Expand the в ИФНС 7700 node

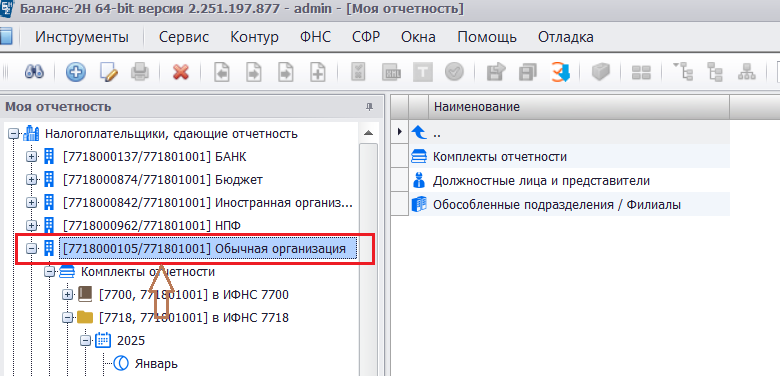[x=67, y=295]
